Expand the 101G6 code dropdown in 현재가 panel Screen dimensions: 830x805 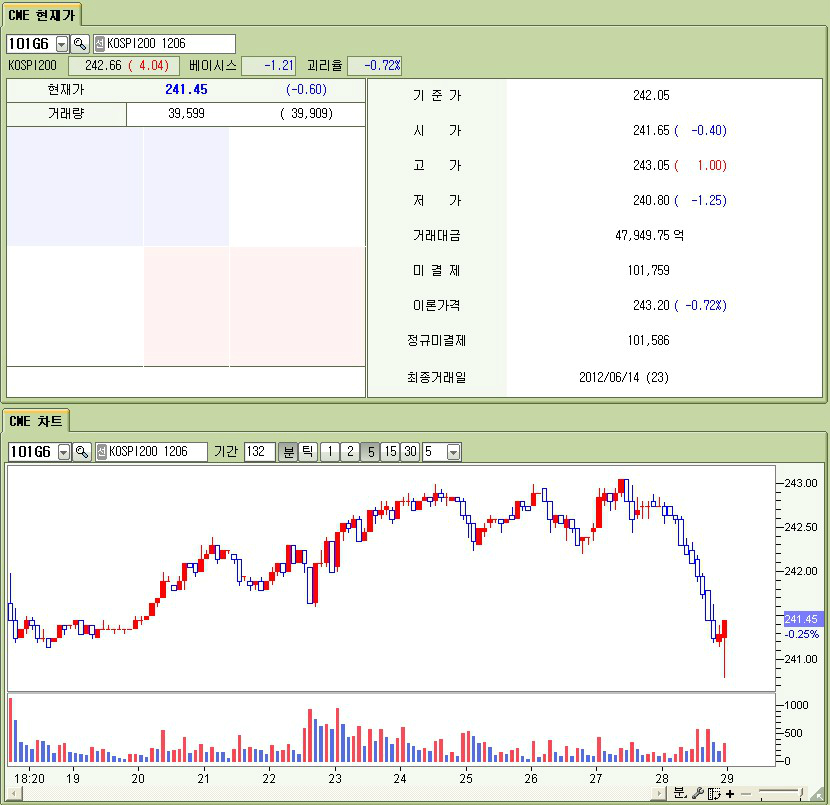(61, 44)
